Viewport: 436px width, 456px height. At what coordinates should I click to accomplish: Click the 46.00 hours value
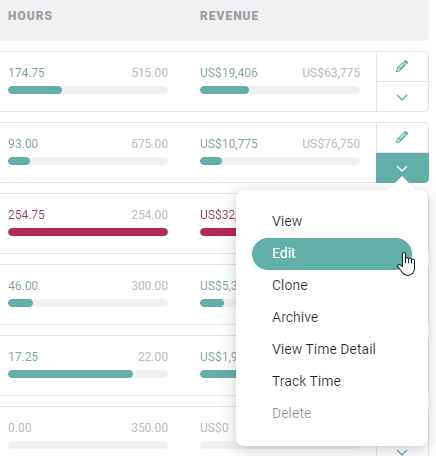(23, 286)
